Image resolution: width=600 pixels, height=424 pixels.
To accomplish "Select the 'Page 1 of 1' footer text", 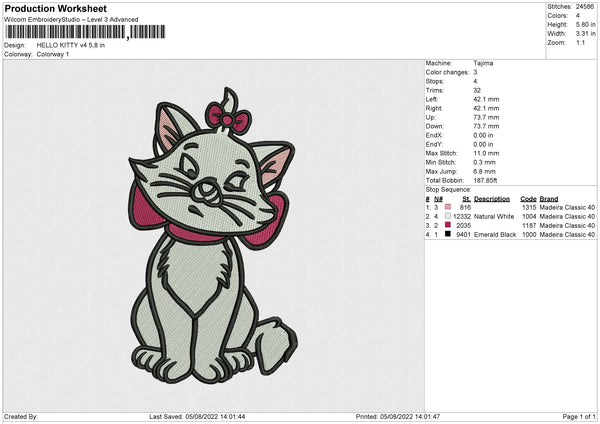I will point(579,416).
